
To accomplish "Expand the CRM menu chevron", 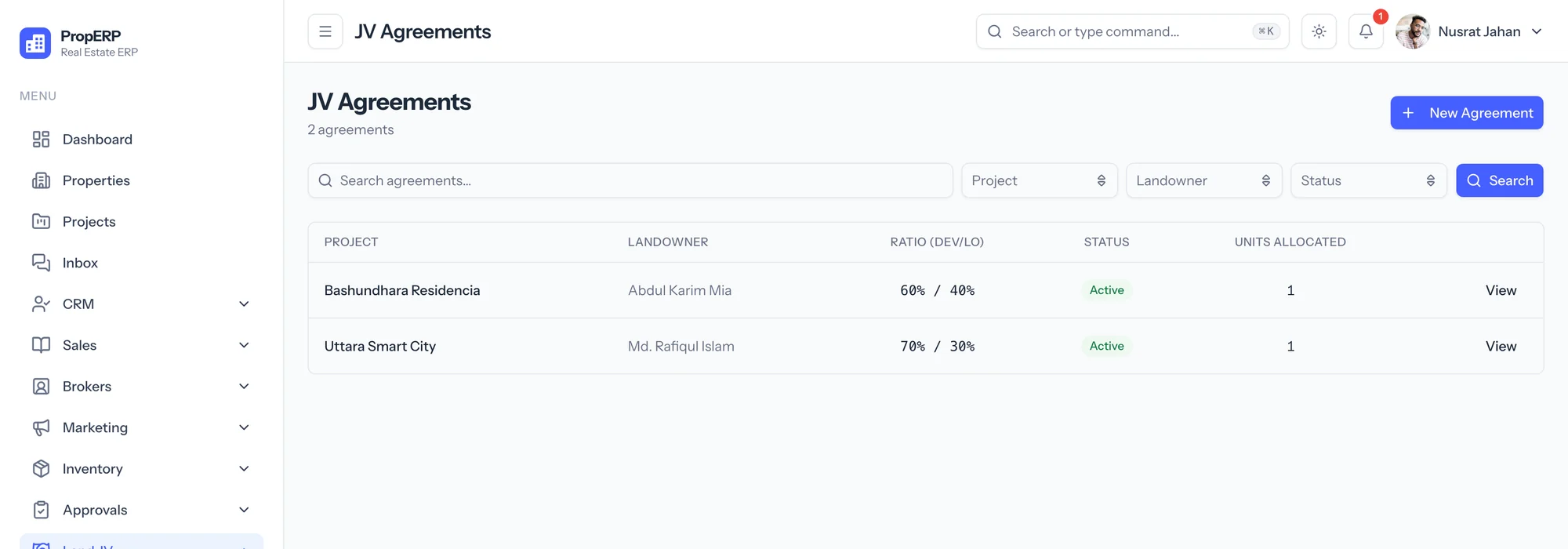I will (244, 304).
